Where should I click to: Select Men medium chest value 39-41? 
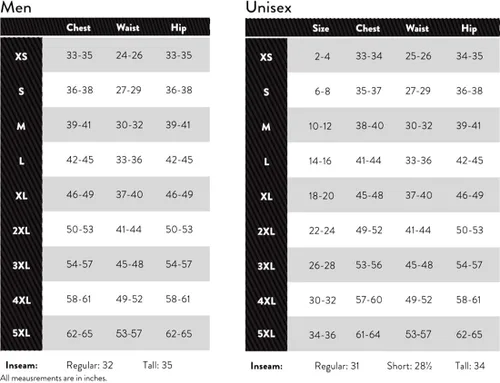pyautogui.click(x=78, y=125)
